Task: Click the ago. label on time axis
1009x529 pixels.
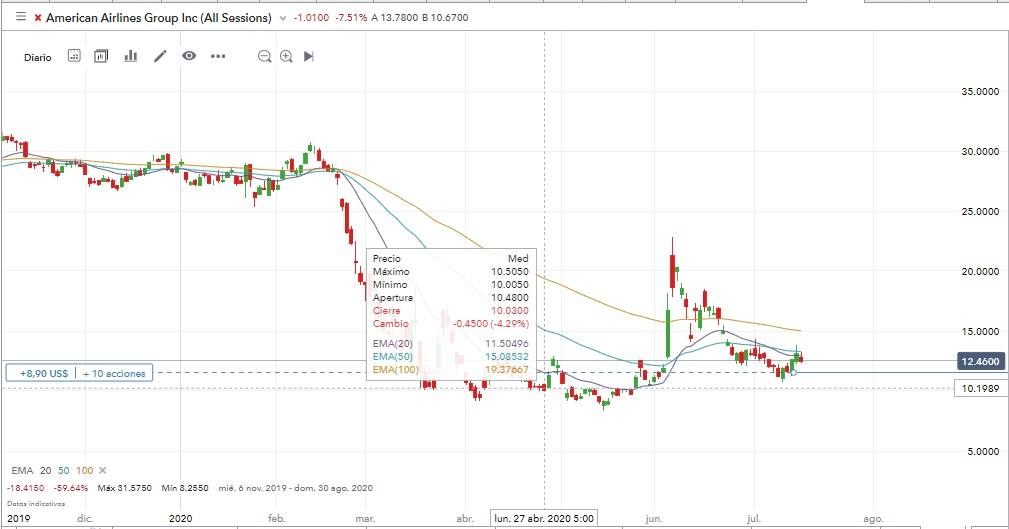Action: pos(873,518)
